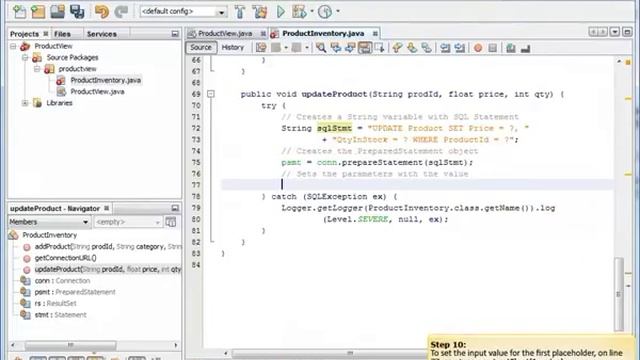The image size is (640, 360).
Task: Click the Debug Project icon
Action: click(299, 11)
